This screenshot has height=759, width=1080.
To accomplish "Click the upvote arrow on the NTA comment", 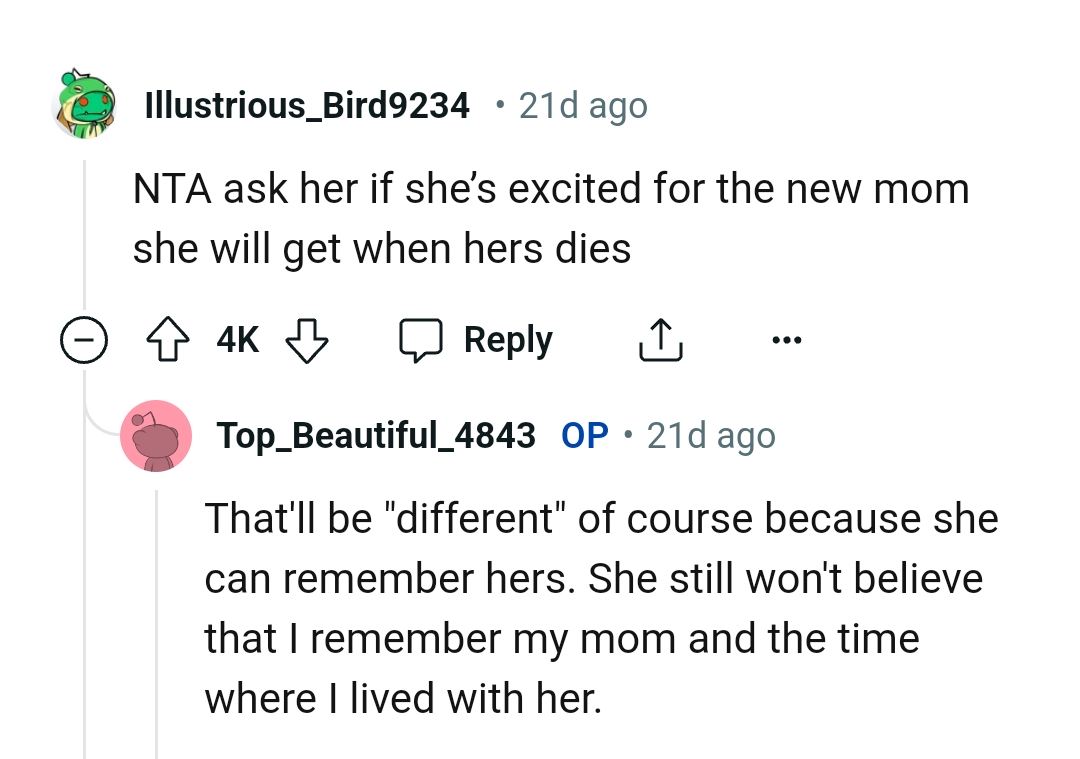I will tap(167, 339).
